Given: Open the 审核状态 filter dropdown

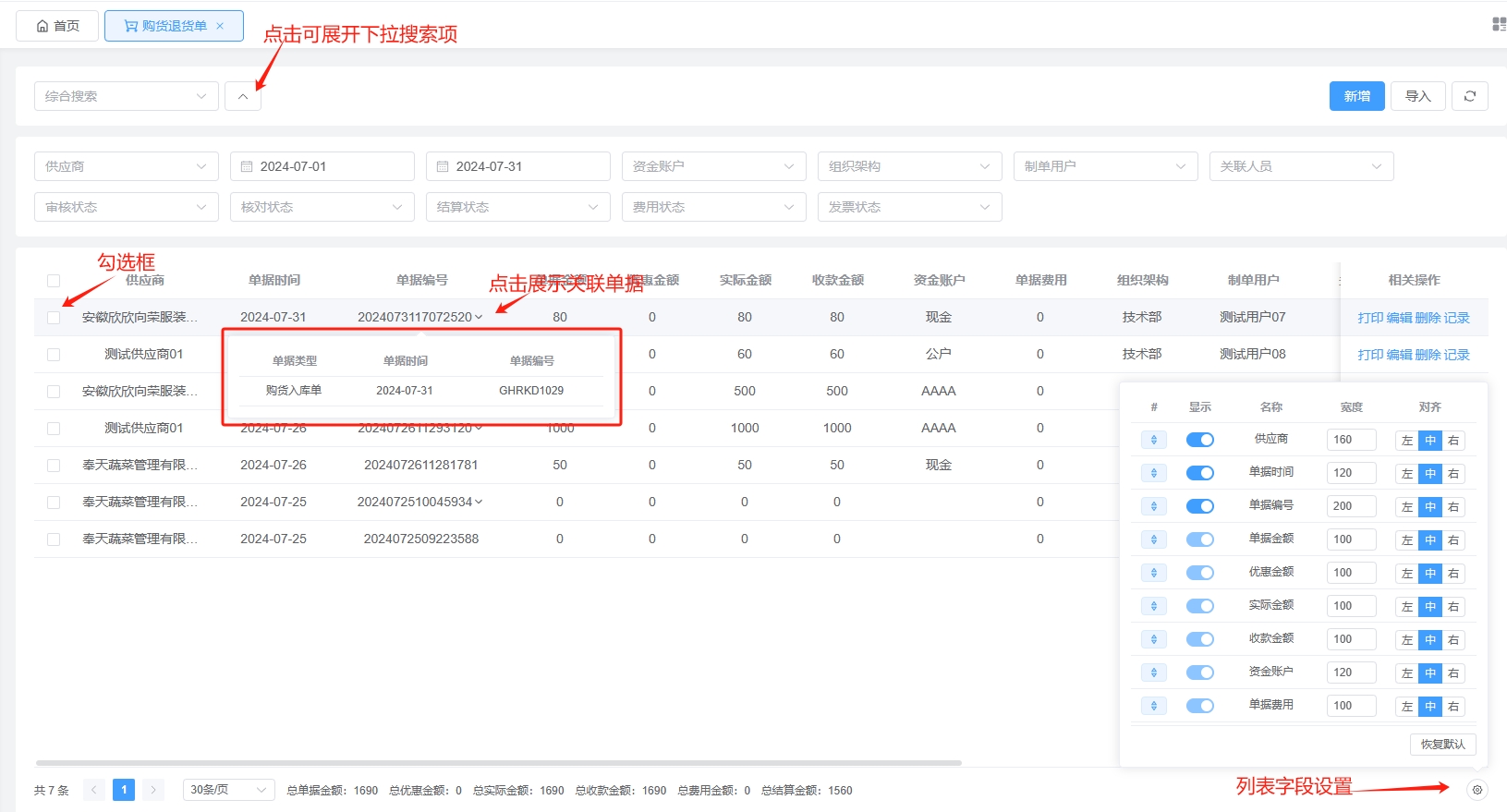Looking at the screenshot, I should click(127, 207).
